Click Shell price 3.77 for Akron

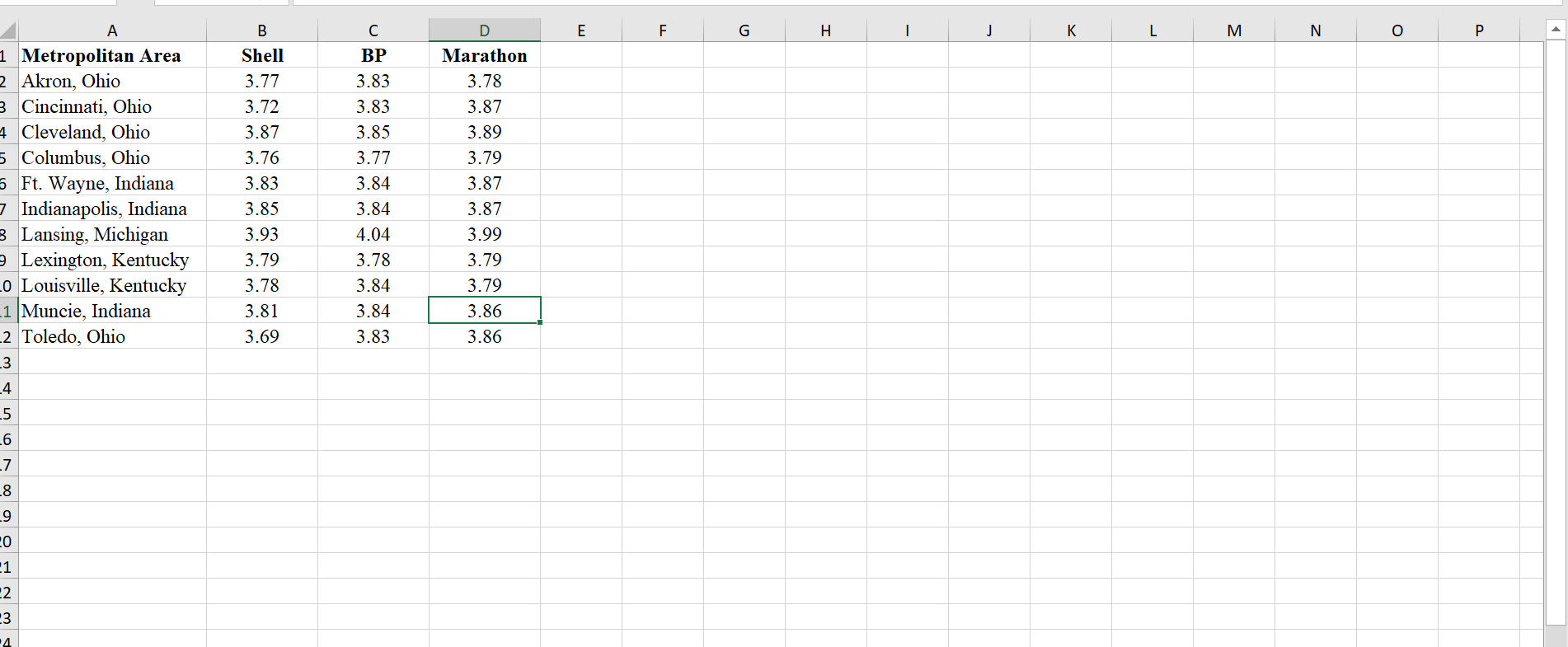pos(262,81)
